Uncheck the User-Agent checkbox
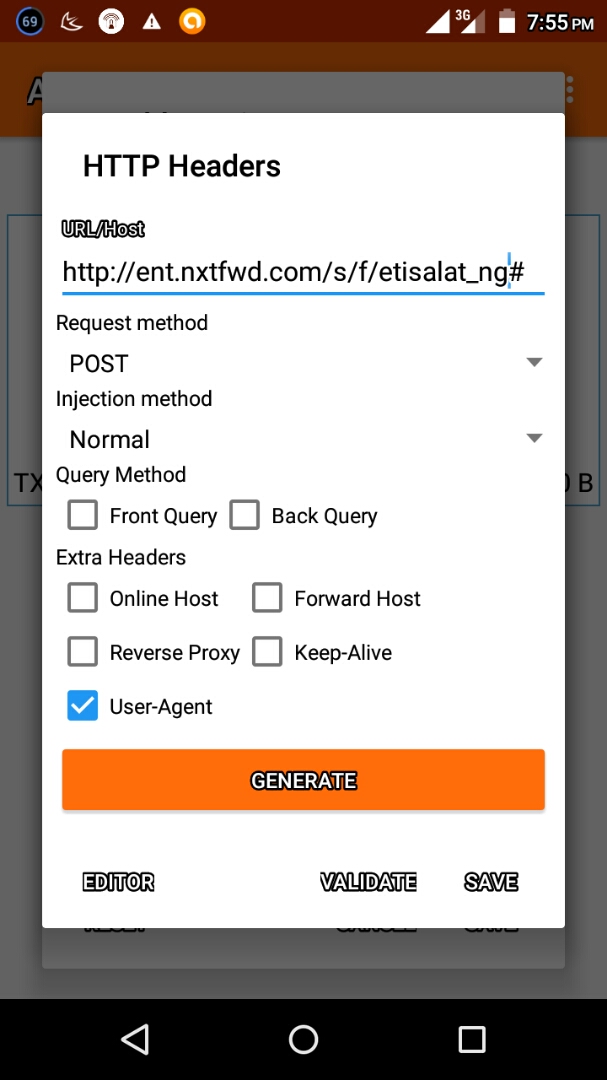607x1080 pixels. pyautogui.click(x=83, y=706)
